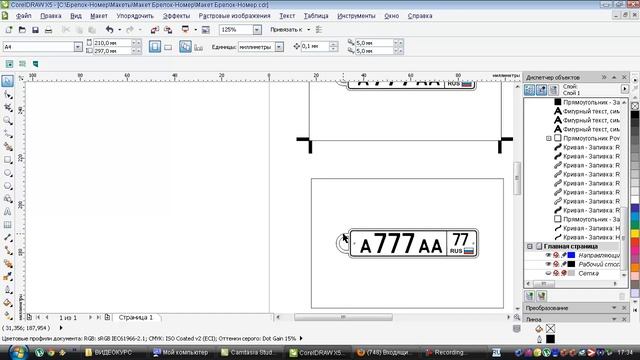Click the page width 210,0 мм field
The height and width of the screenshot is (360, 640).
click(112, 42)
